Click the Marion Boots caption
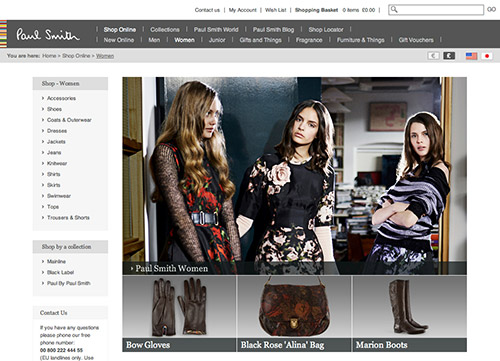Screen dimensions: 500x361 381,345
